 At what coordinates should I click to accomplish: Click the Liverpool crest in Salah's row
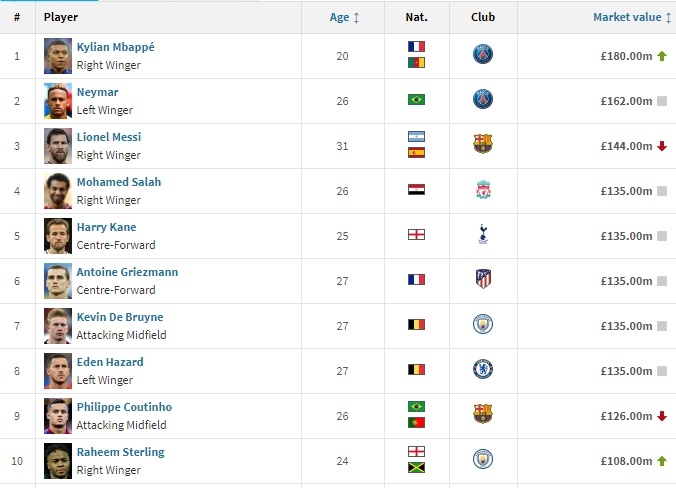click(x=483, y=190)
